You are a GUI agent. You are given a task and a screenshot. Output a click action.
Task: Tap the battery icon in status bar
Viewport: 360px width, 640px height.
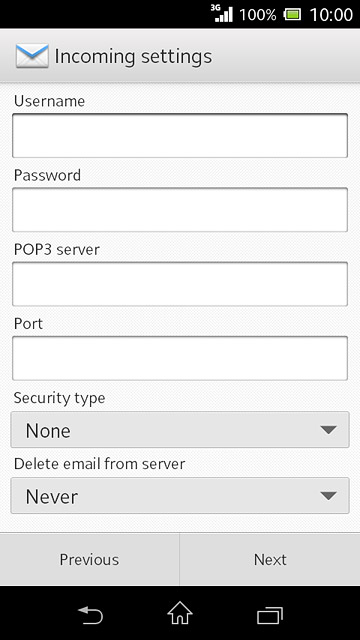292,15
